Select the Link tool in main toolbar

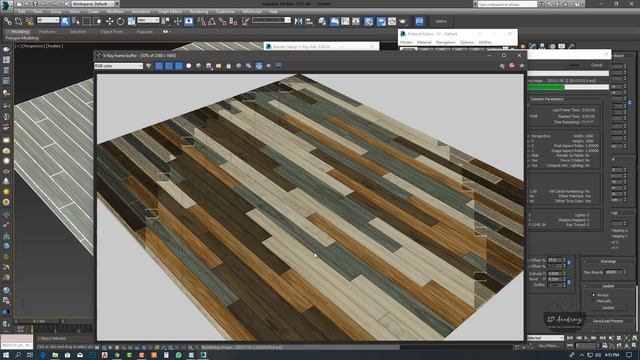pyautogui.click(x=8, y=21)
